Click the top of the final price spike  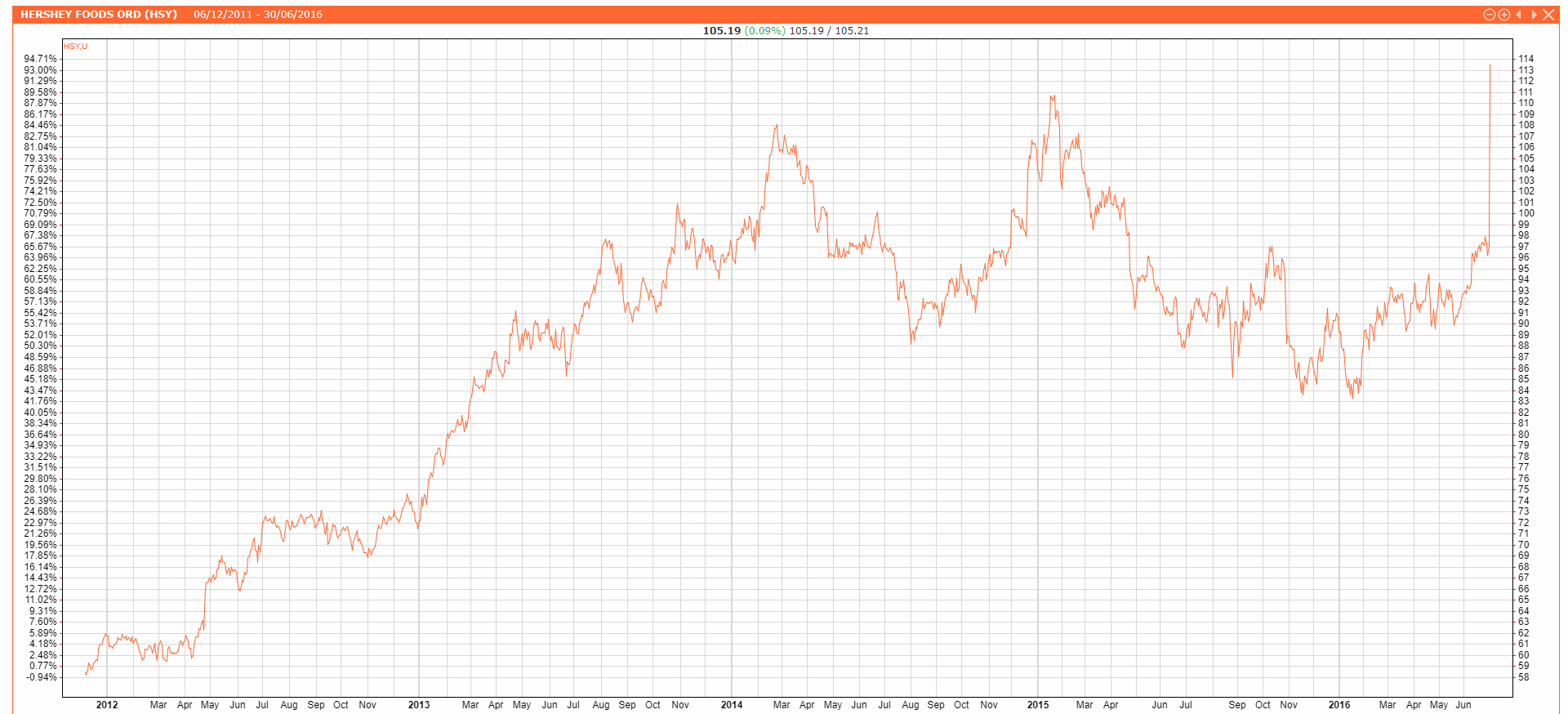pyautogui.click(x=1490, y=66)
